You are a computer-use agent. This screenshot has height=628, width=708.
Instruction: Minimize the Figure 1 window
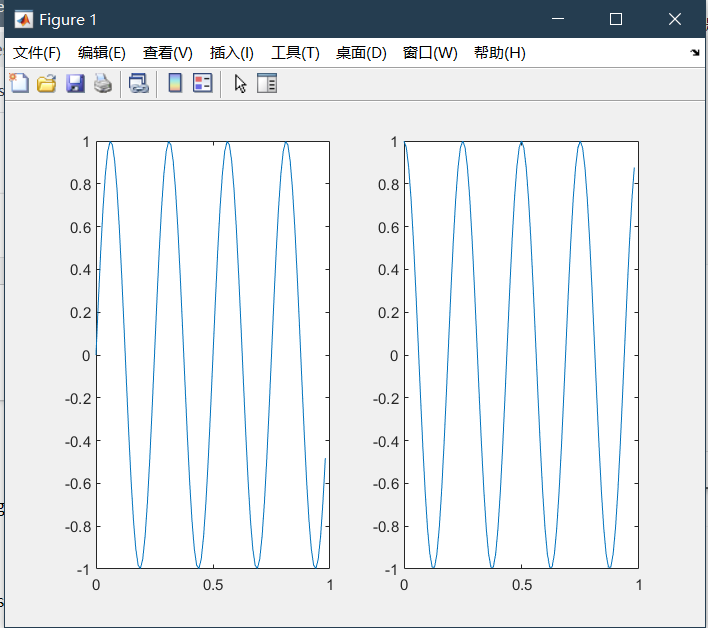[x=558, y=19]
